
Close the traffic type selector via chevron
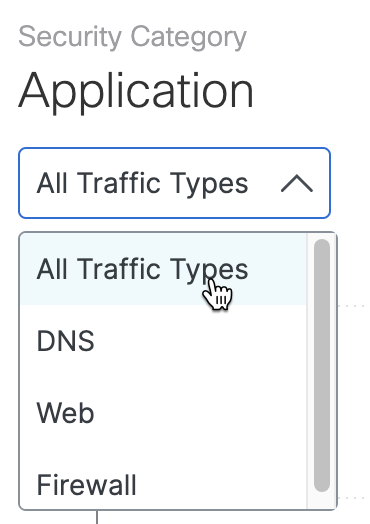click(297, 183)
